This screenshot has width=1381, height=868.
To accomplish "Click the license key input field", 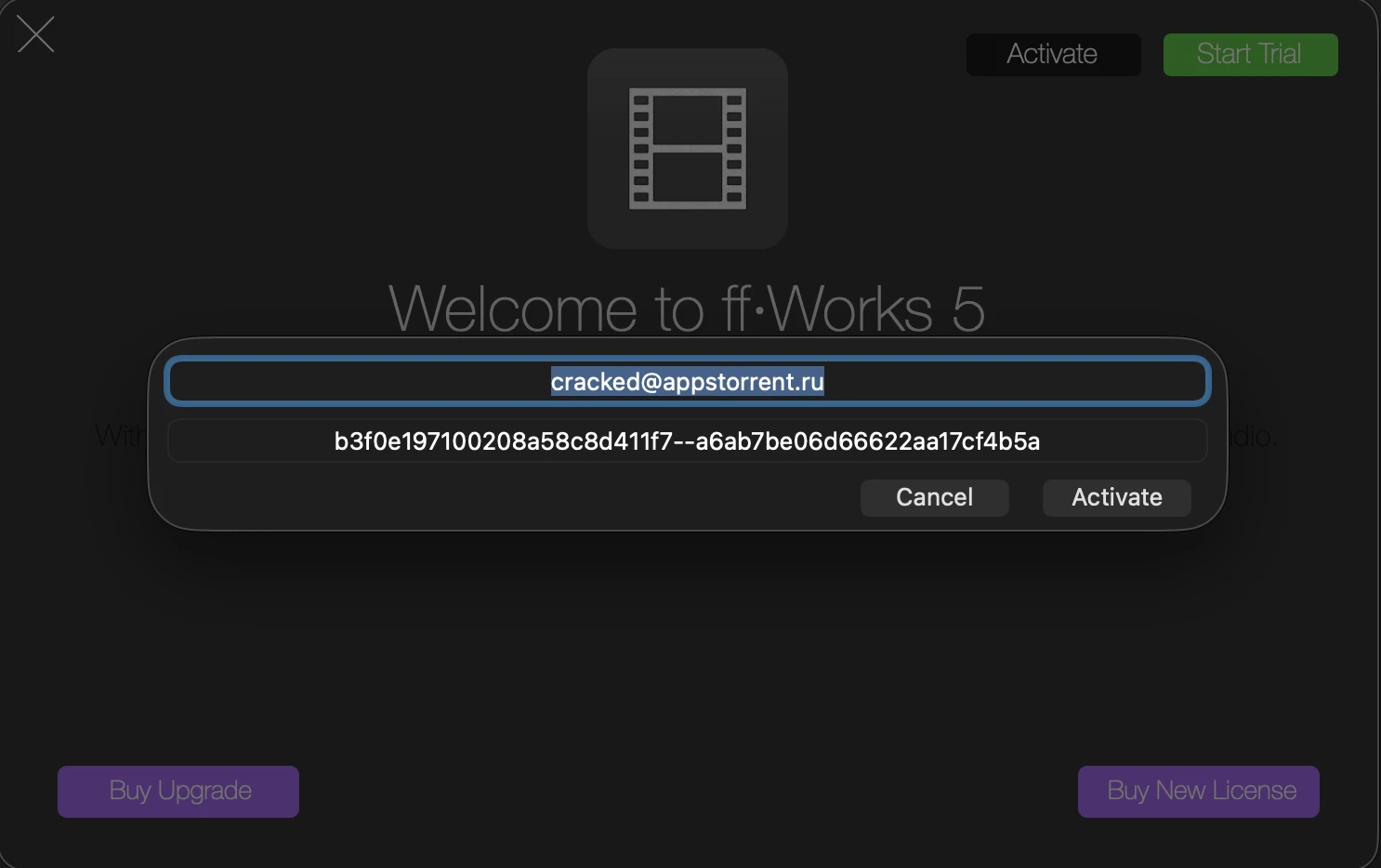I will [x=688, y=441].
